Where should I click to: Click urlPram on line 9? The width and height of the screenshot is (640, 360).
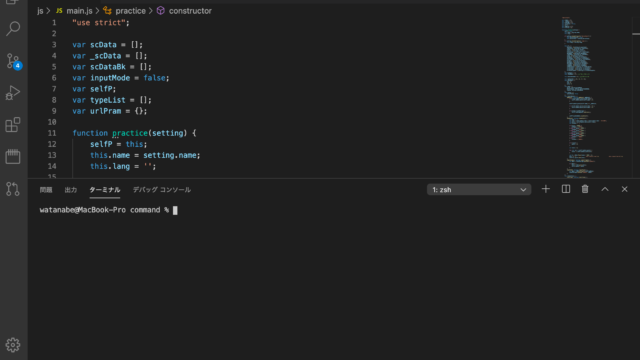click(106, 111)
